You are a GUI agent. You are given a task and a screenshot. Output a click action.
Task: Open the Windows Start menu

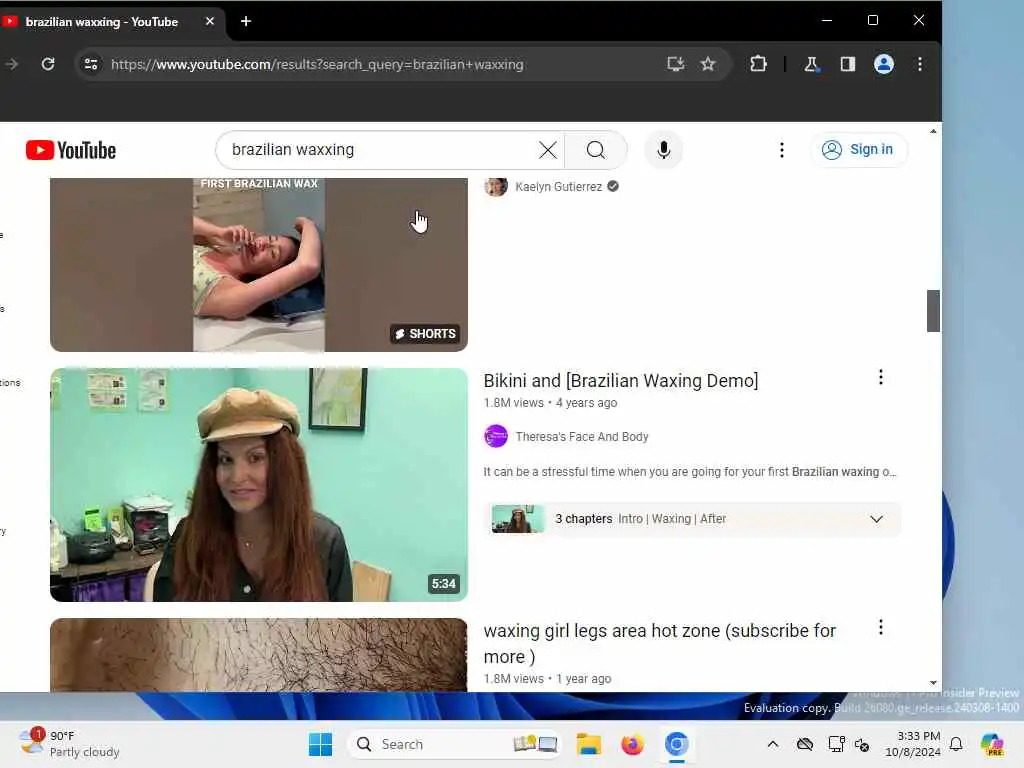(320, 744)
